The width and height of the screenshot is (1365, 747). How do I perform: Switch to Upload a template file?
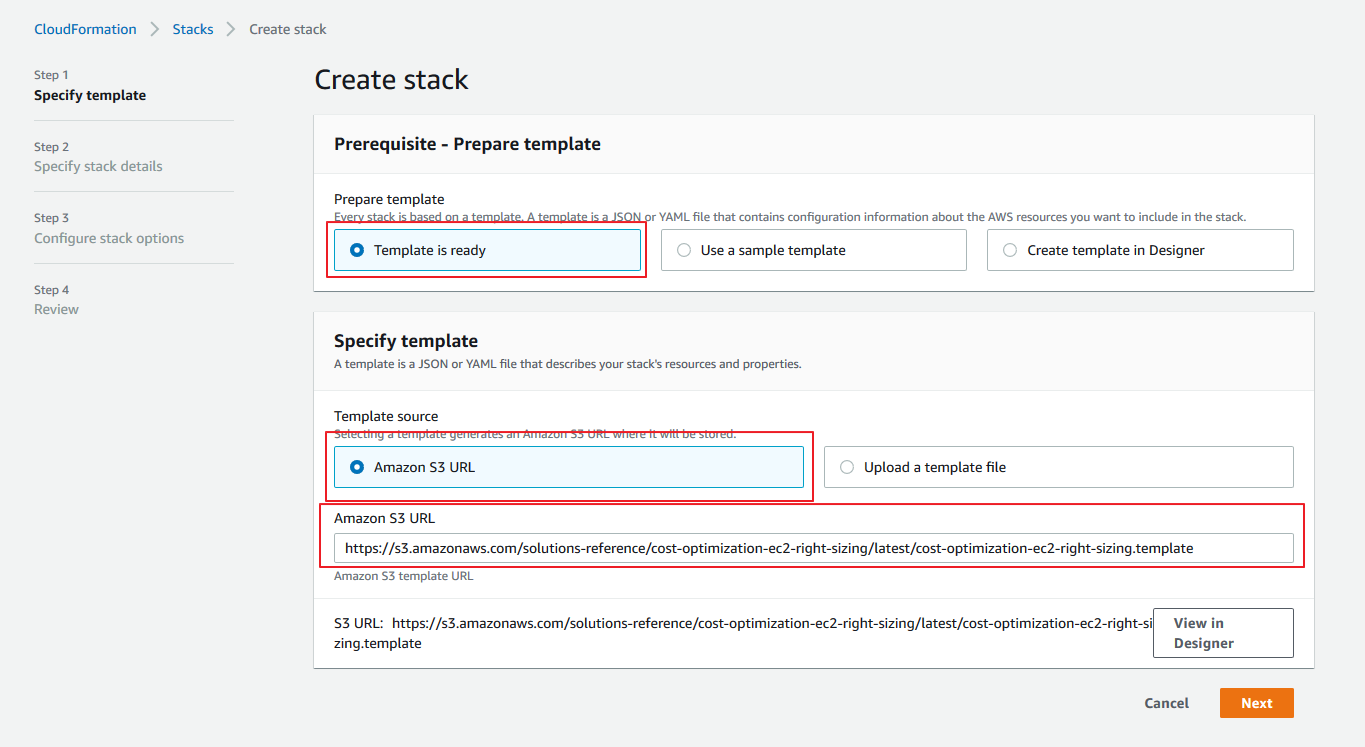tap(847, 467)
